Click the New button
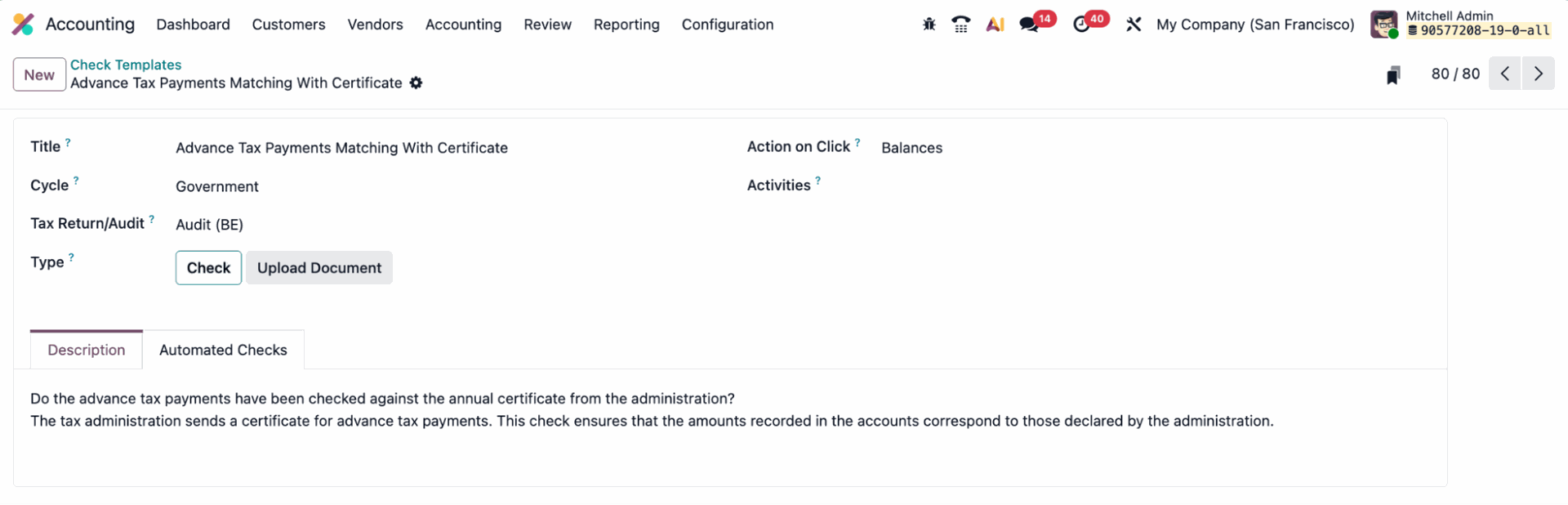The width and height of the screenshot is (1568, 505). coord(39,74)
